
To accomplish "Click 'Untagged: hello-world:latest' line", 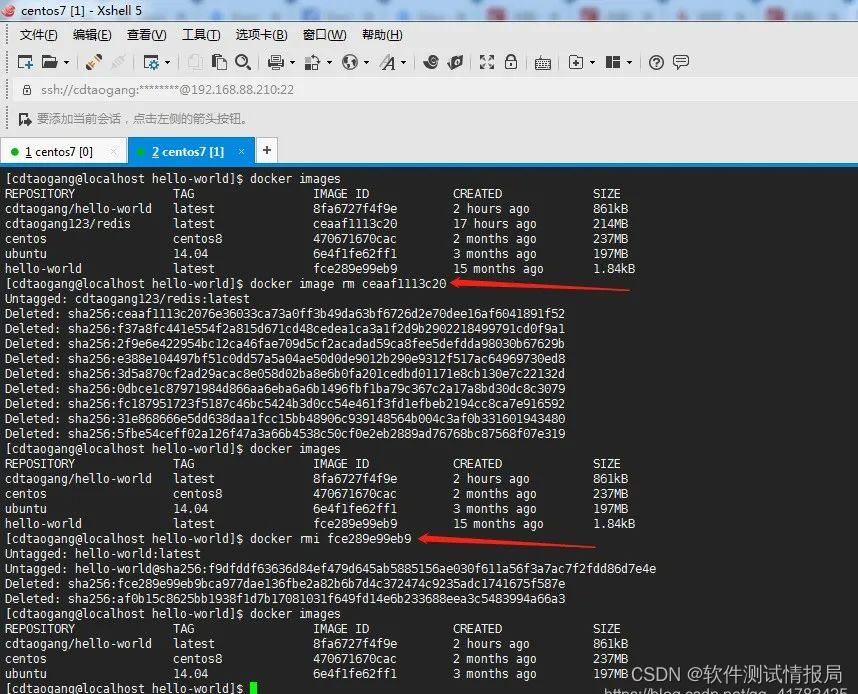I will [x=103, y=554].
